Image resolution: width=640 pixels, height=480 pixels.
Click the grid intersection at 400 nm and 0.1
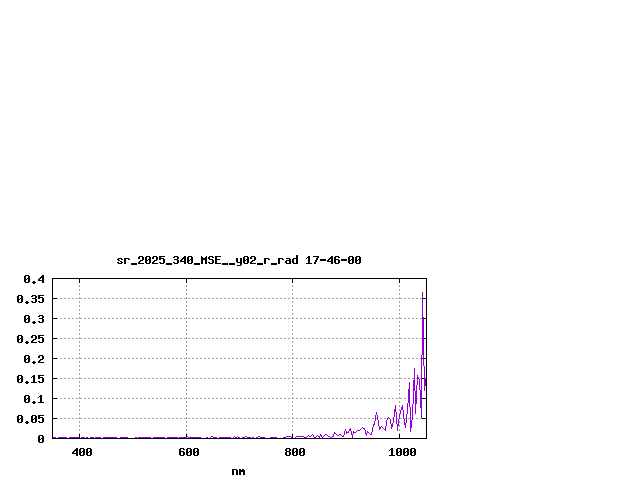pos(80,399)
